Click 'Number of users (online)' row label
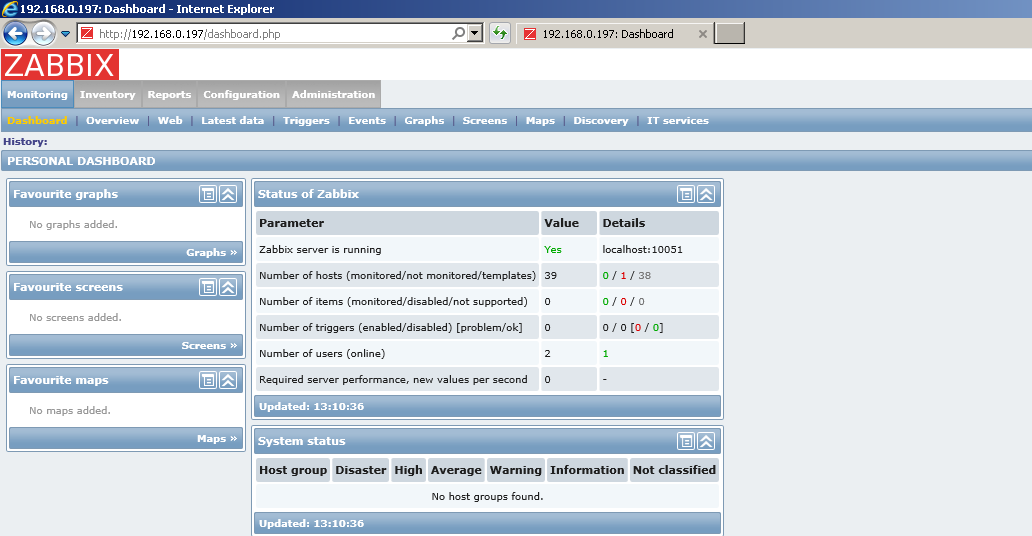The width and height of the screenshot is (1032, 536). pos(322,354)
